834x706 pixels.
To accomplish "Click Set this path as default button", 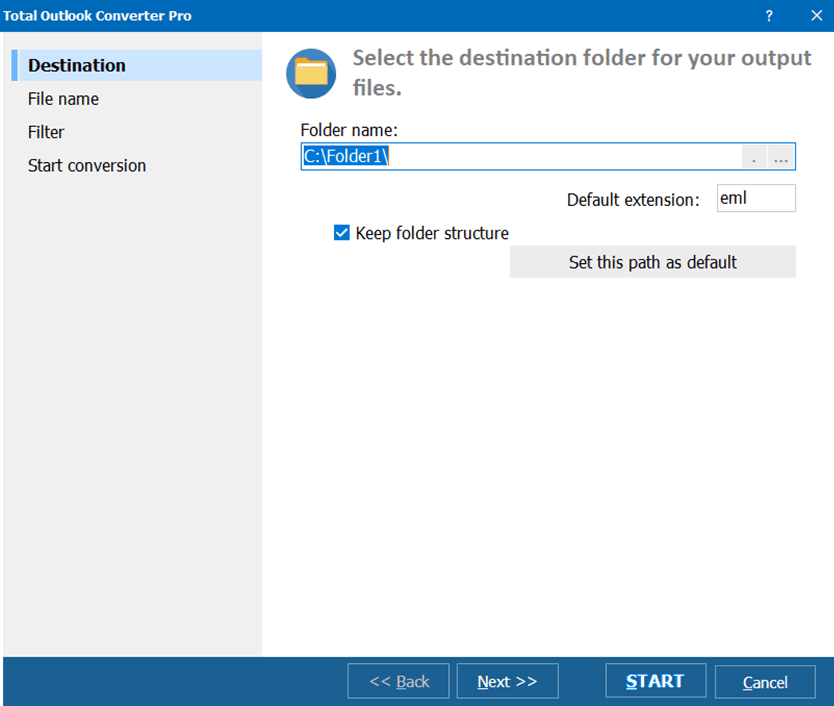I will pyautogui.click(x=653, y=262).
